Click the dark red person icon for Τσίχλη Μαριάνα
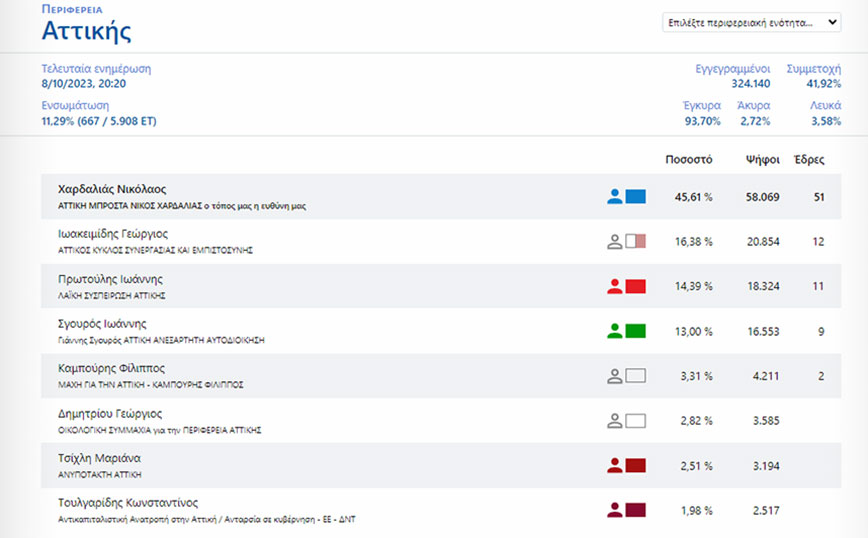Image resolution: width=868 pixels, height=538 pixels. 614,465
